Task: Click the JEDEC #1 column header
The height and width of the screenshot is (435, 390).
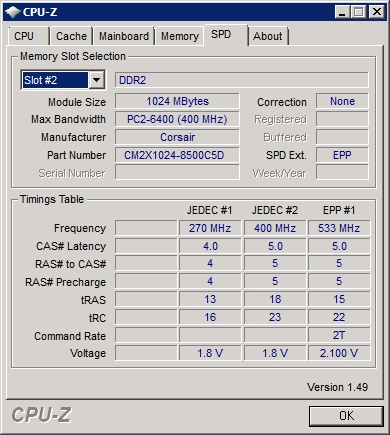Action: 209,210
